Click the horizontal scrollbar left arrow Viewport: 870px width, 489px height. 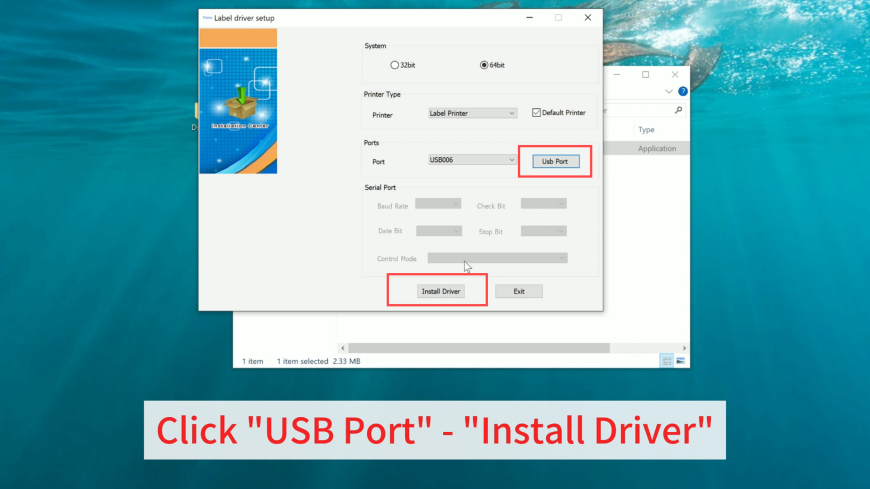pos(343,348)
